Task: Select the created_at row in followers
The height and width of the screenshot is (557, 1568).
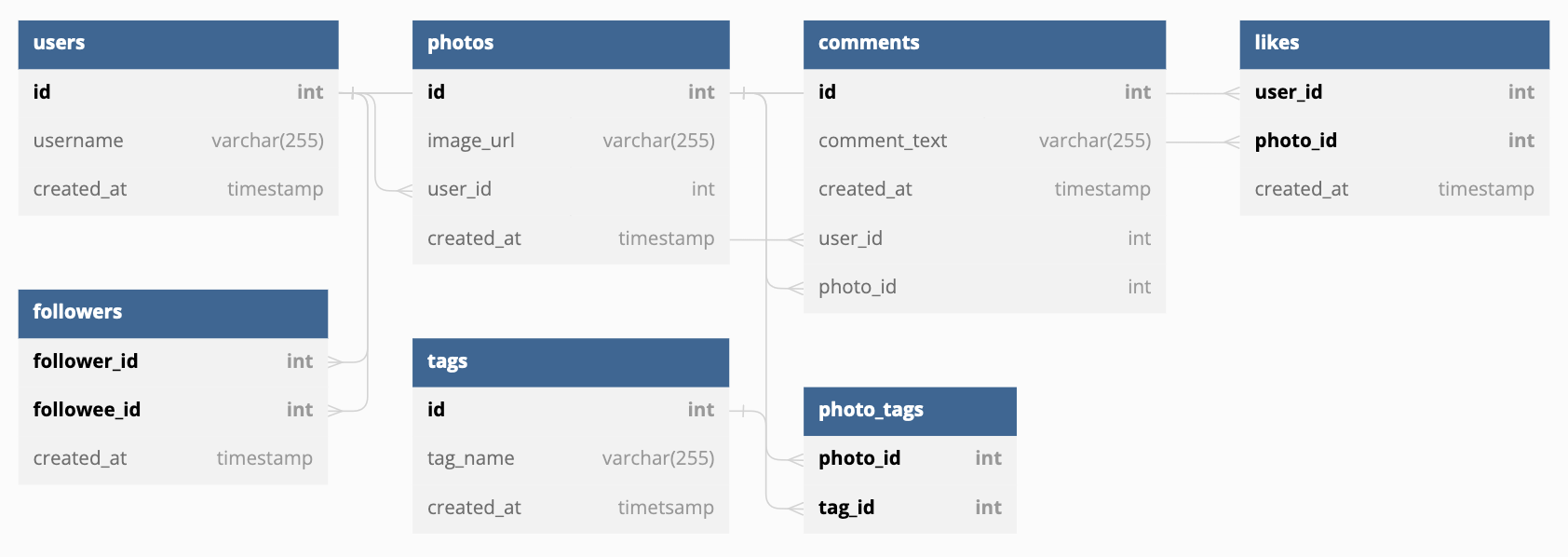Action: point(172,458)
